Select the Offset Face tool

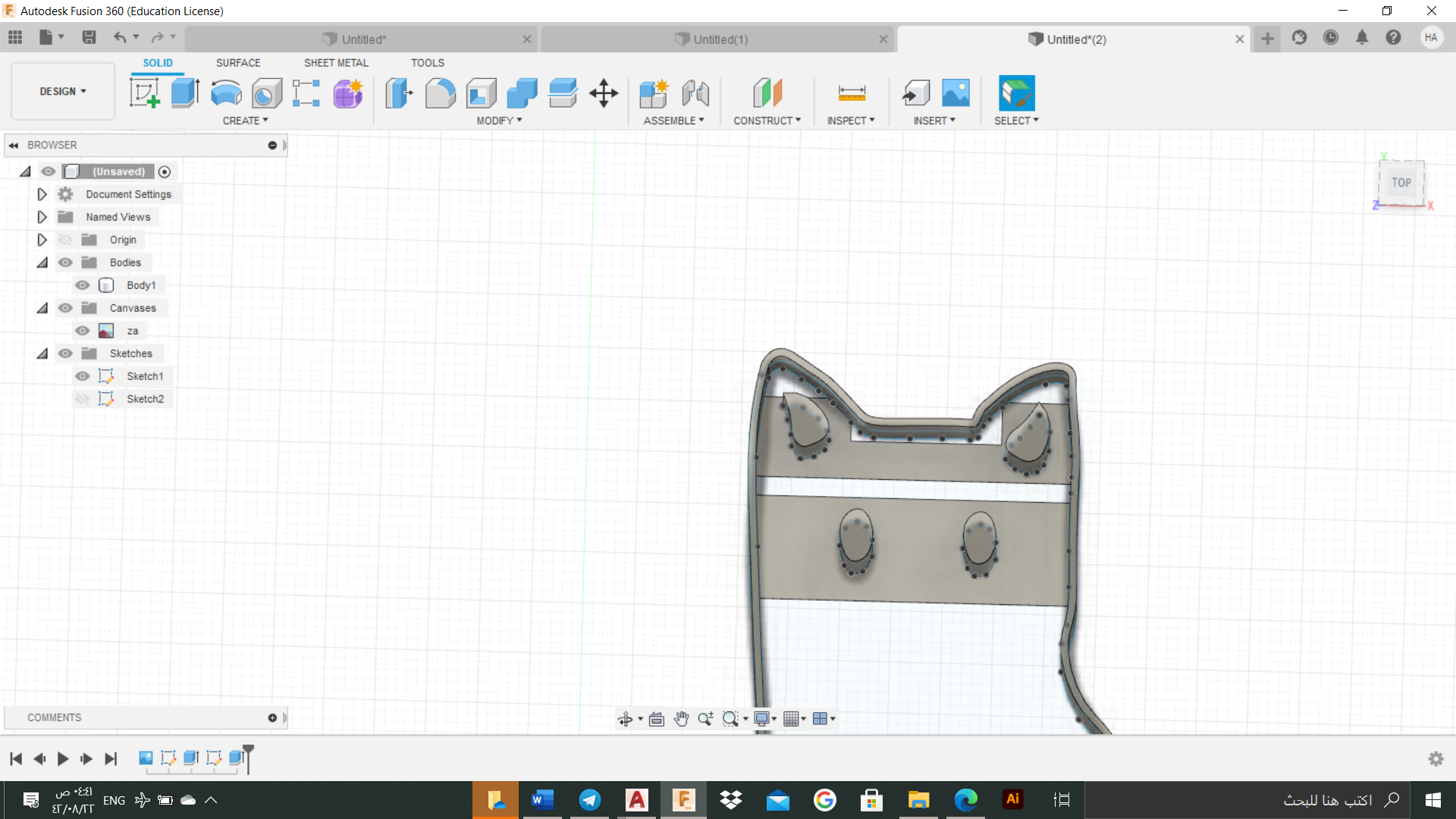click(563, 93)
